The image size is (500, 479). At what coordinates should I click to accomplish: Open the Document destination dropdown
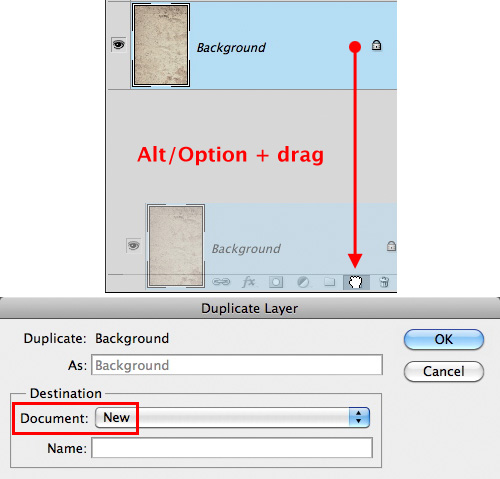232,417
